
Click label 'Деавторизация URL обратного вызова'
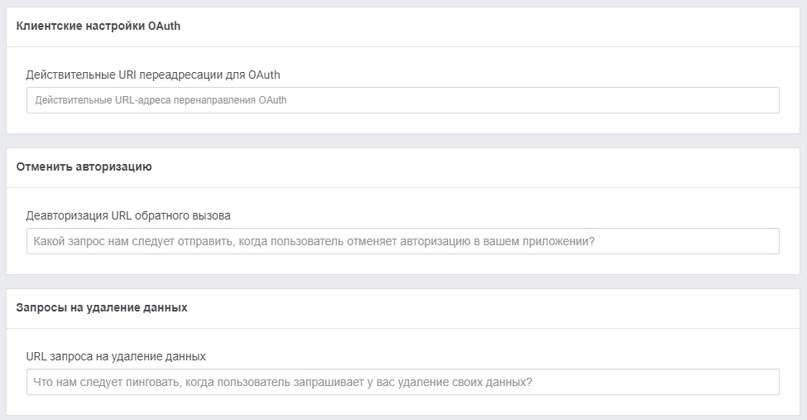[128, 216]
